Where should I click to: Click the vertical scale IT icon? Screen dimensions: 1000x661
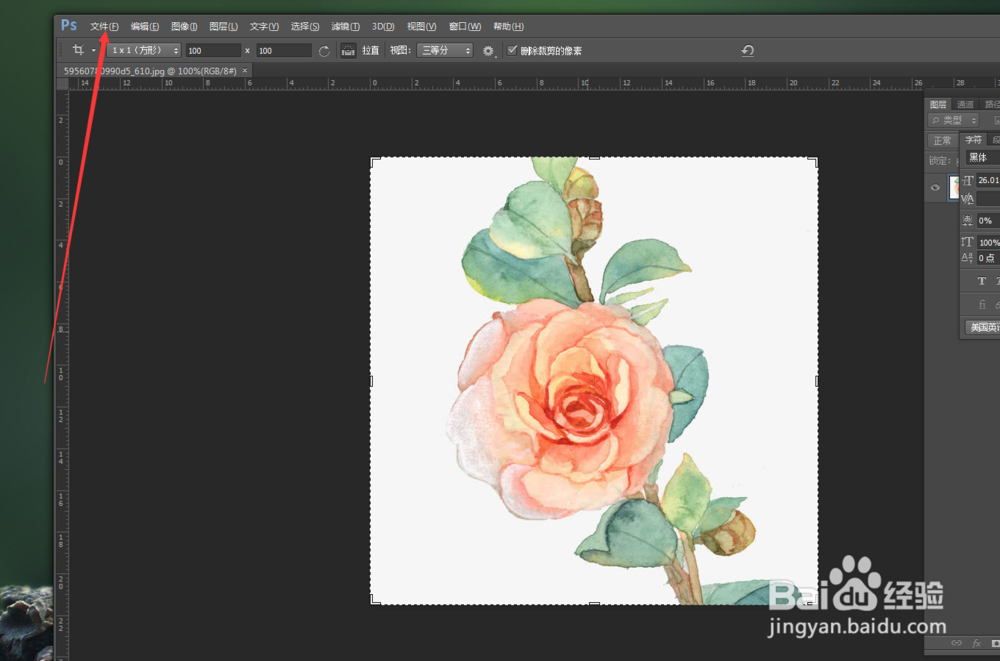967,242
